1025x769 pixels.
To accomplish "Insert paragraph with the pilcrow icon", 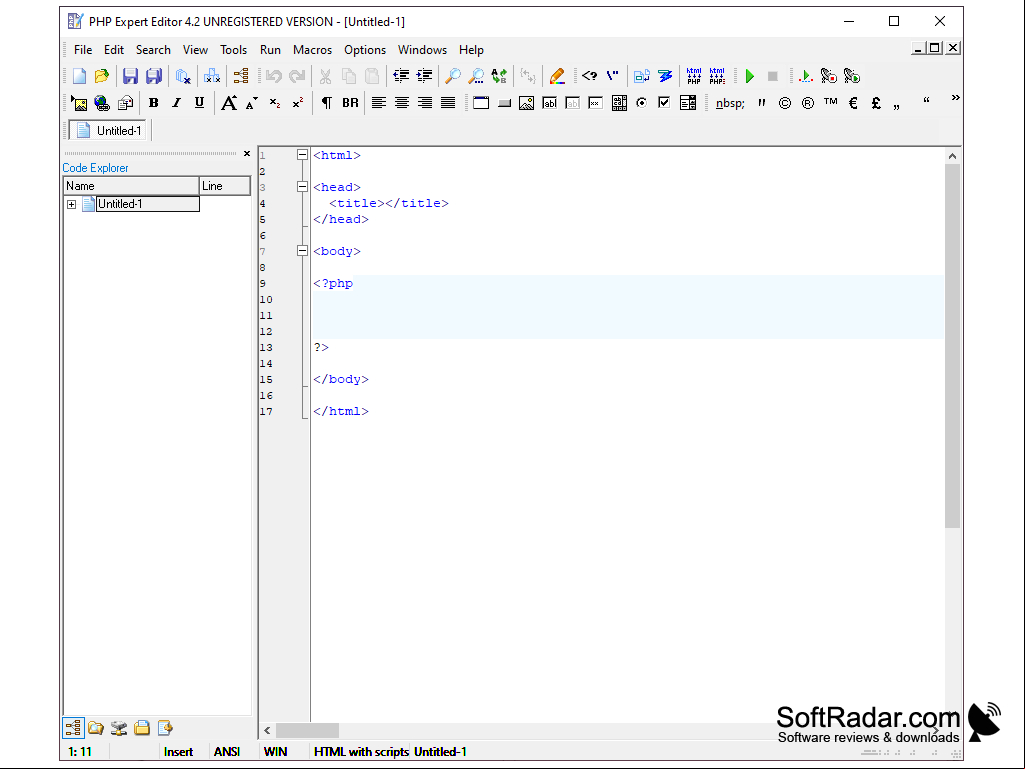I will (x=326, y=103).
